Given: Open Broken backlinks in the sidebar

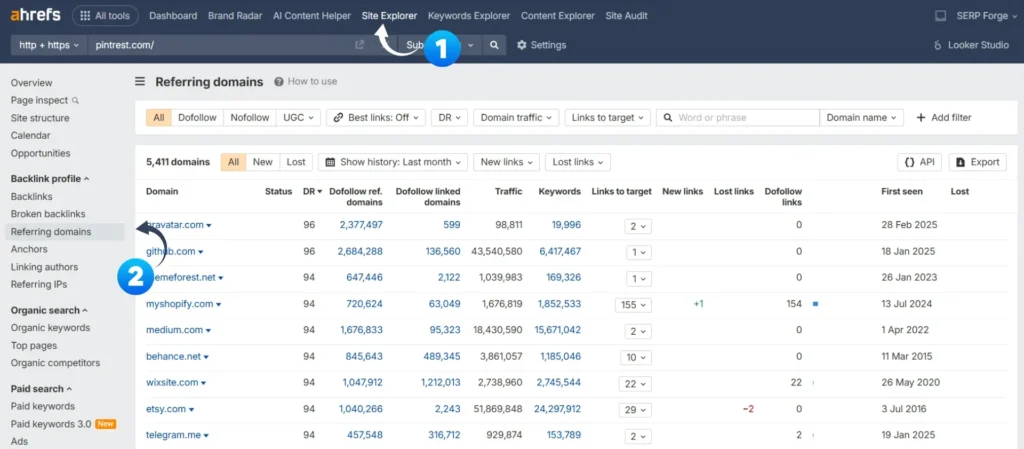Looking at the screenshot, I should tap(48, 214).
